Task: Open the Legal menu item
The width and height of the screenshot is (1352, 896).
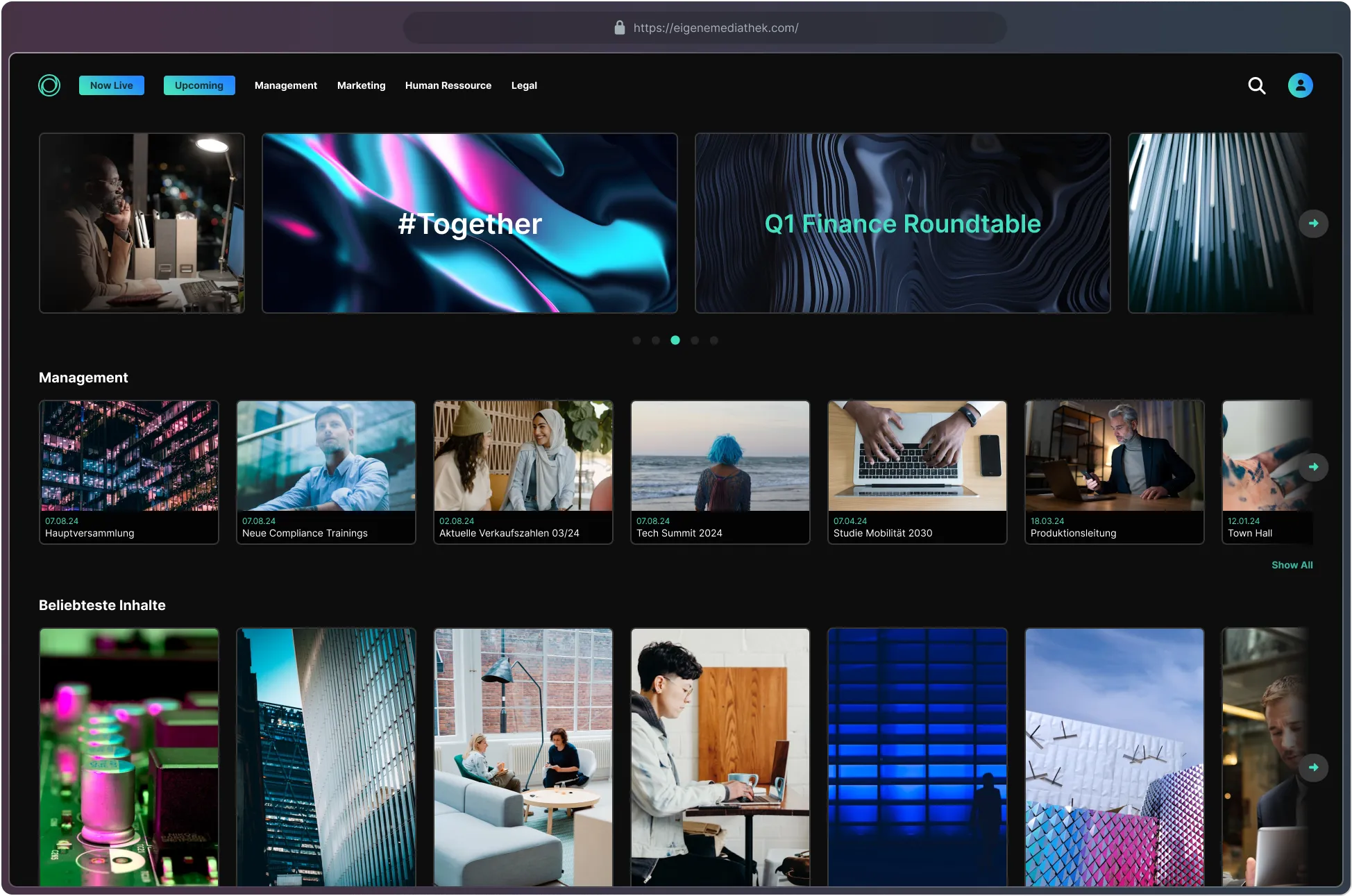Action: coord(524,85)
